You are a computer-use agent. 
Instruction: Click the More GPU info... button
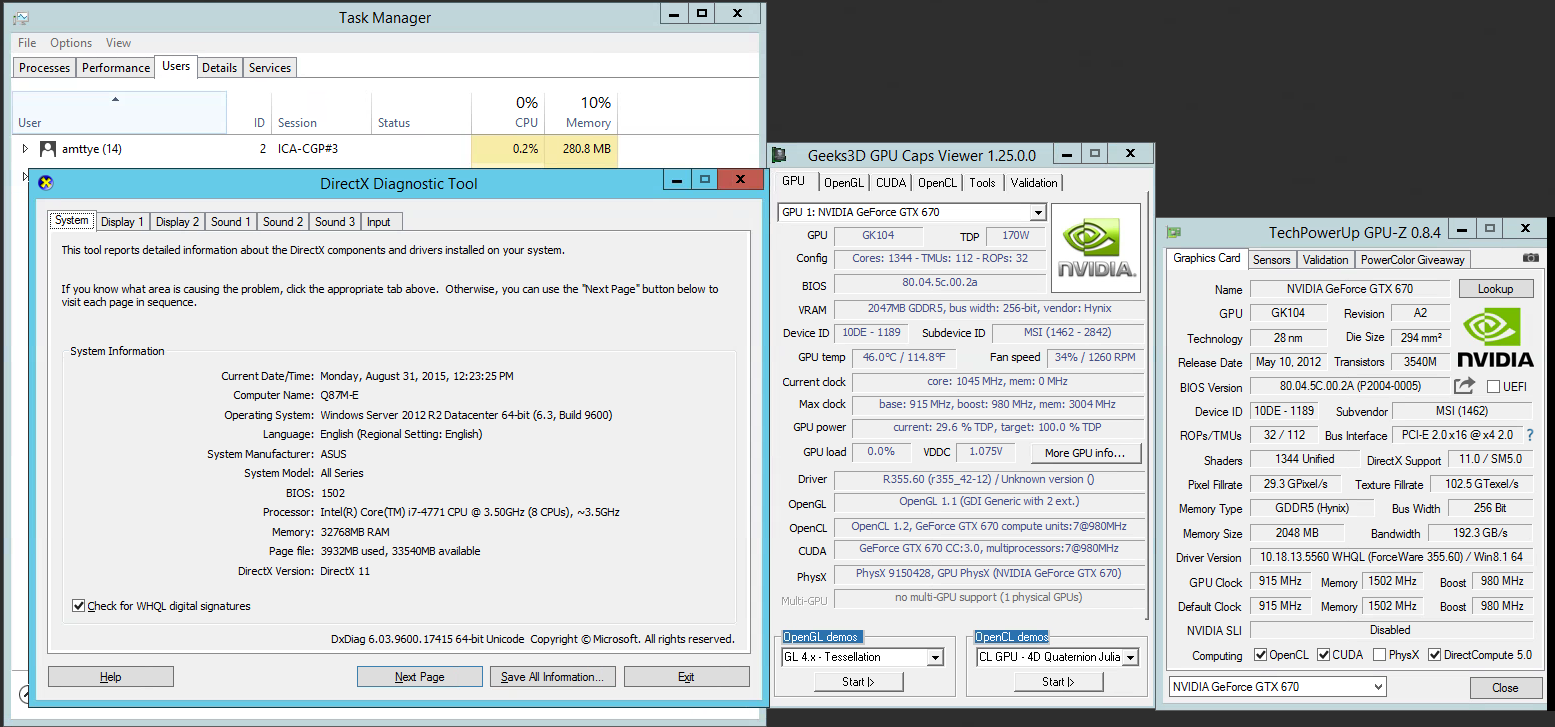point(1086,453)
